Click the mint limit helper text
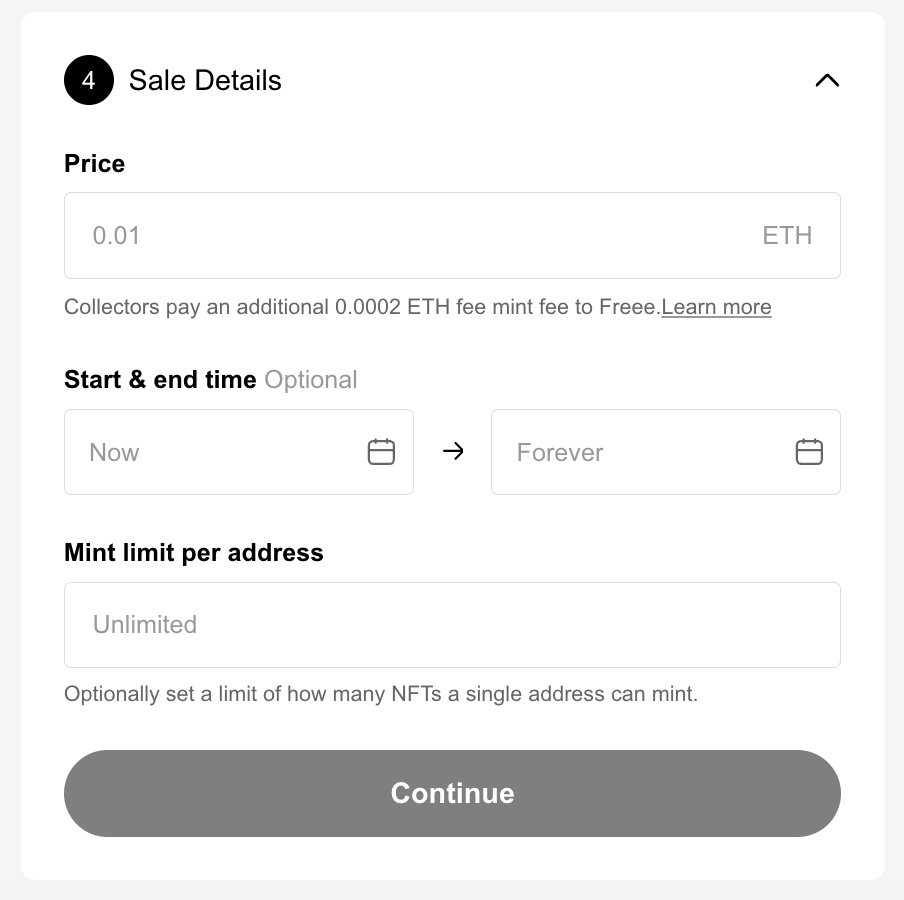Screen dimensions: 904x900 coord(380,694)
